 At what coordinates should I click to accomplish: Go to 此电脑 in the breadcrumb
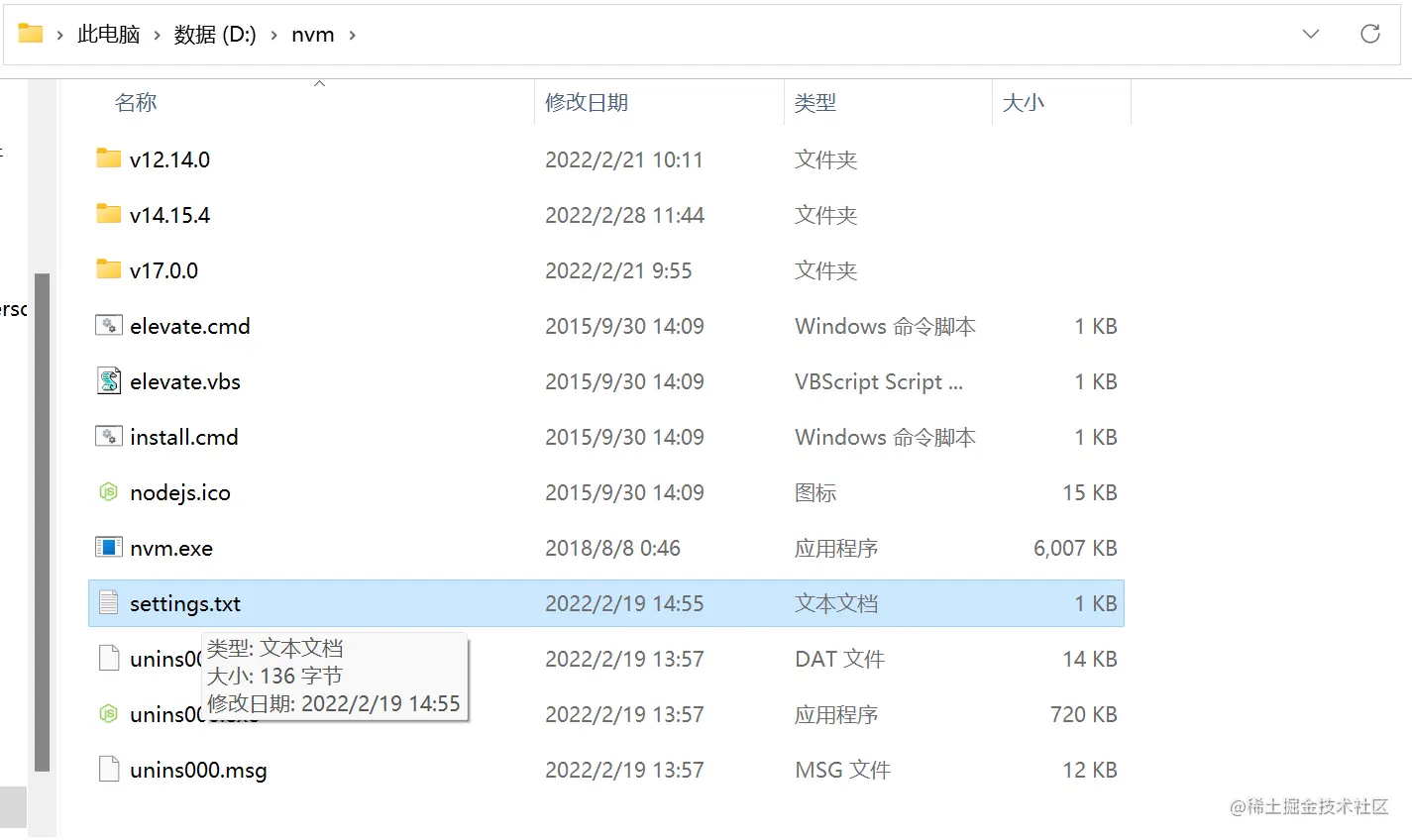click(108, 34)
